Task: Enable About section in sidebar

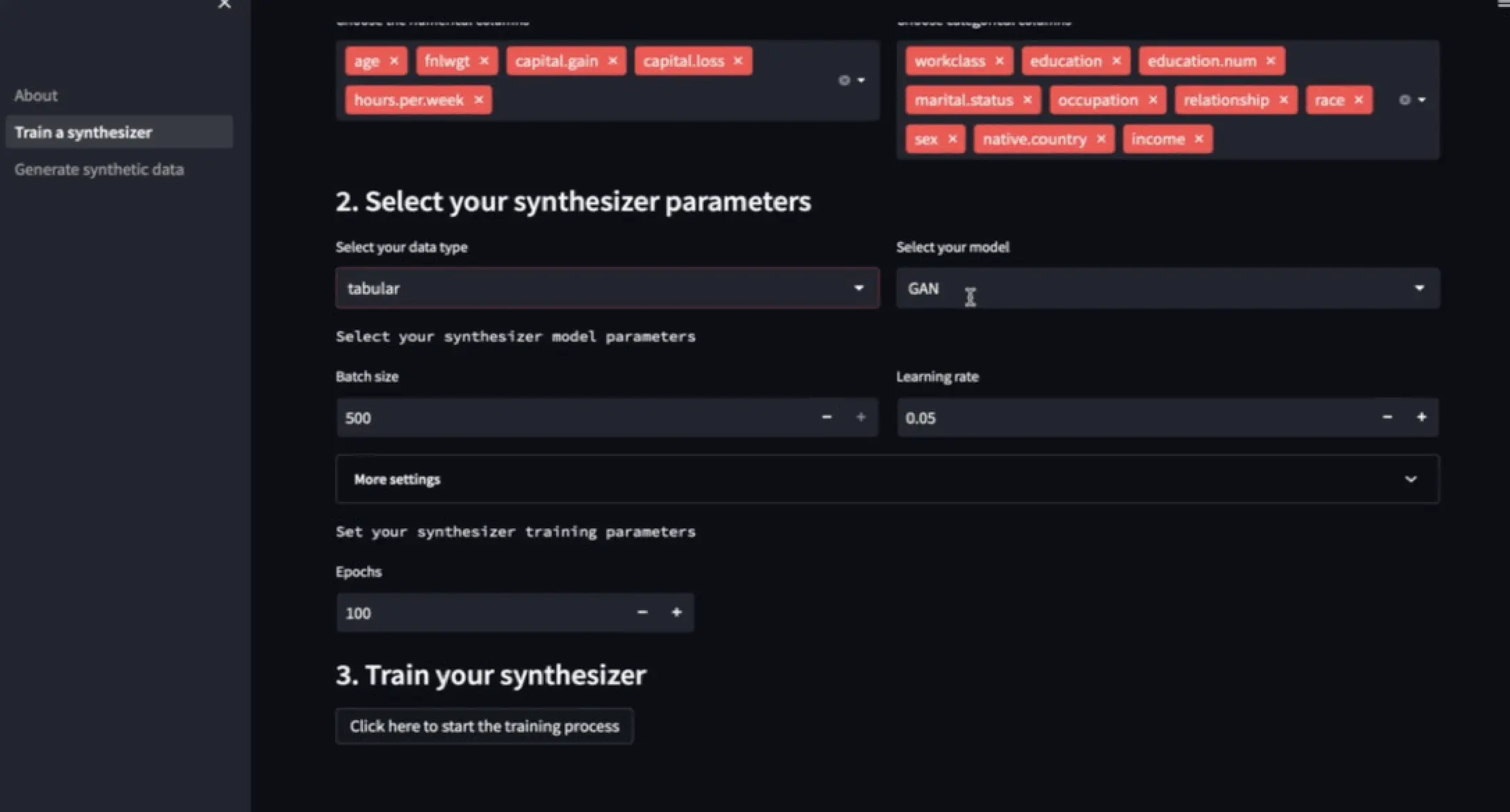Action: coord(36,94)
